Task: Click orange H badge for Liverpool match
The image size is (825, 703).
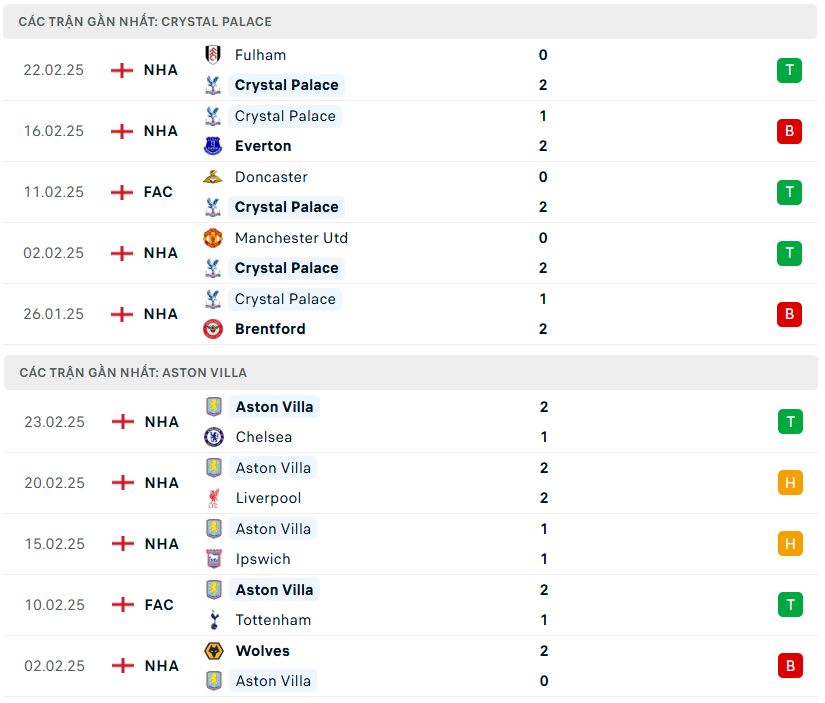Action: coord(790,483)
